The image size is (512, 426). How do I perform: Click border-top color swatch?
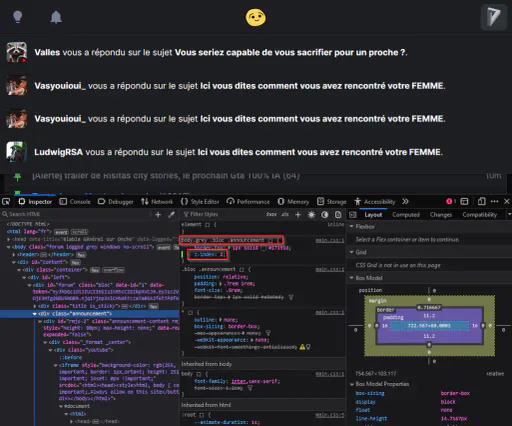point(263,248)
